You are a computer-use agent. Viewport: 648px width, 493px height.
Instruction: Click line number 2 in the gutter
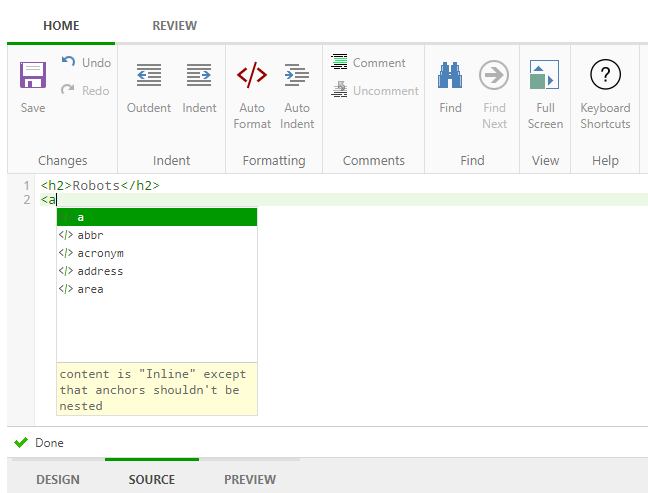click(x=26, y=200)
